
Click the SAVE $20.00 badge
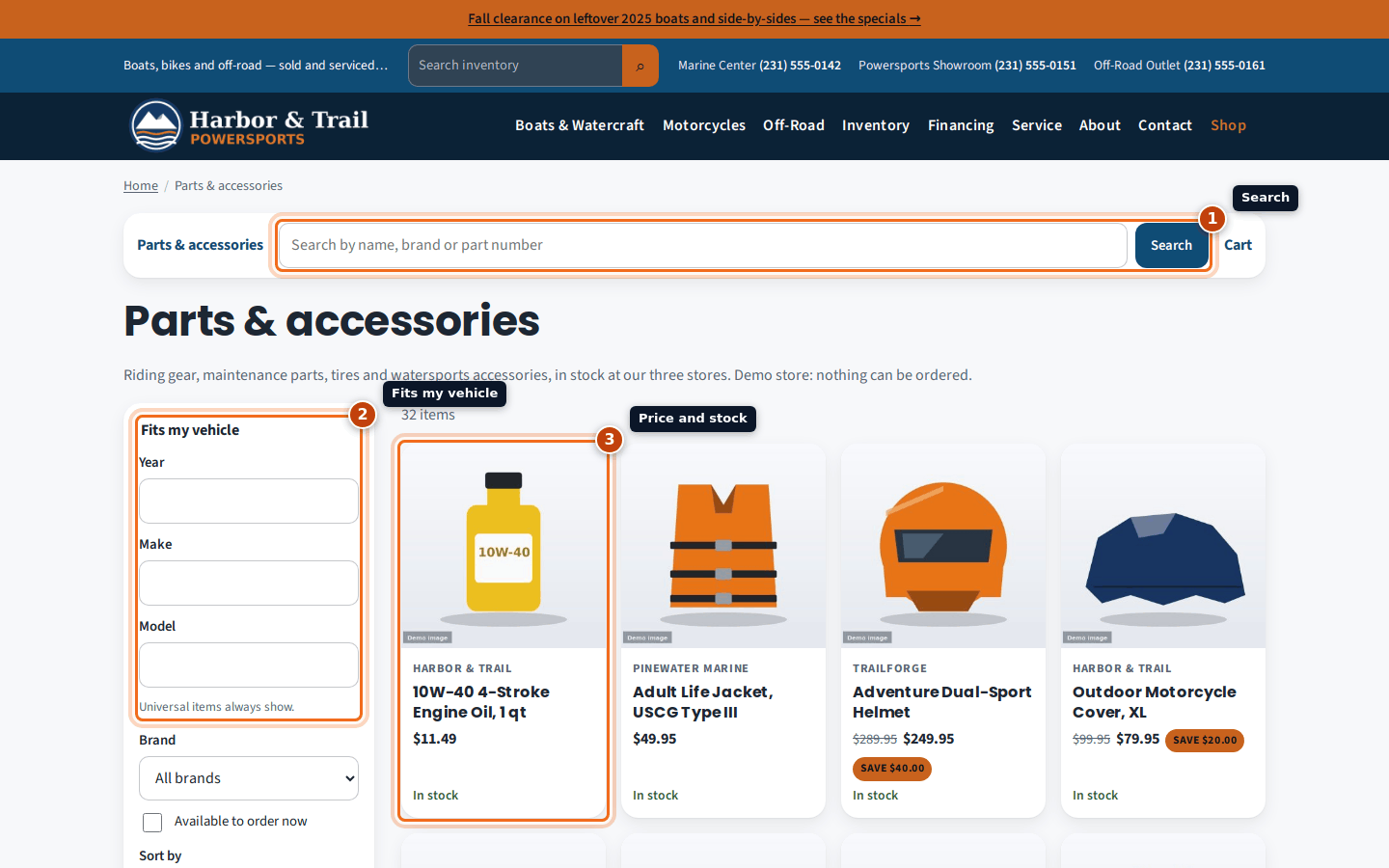[x=1205, y=741]
